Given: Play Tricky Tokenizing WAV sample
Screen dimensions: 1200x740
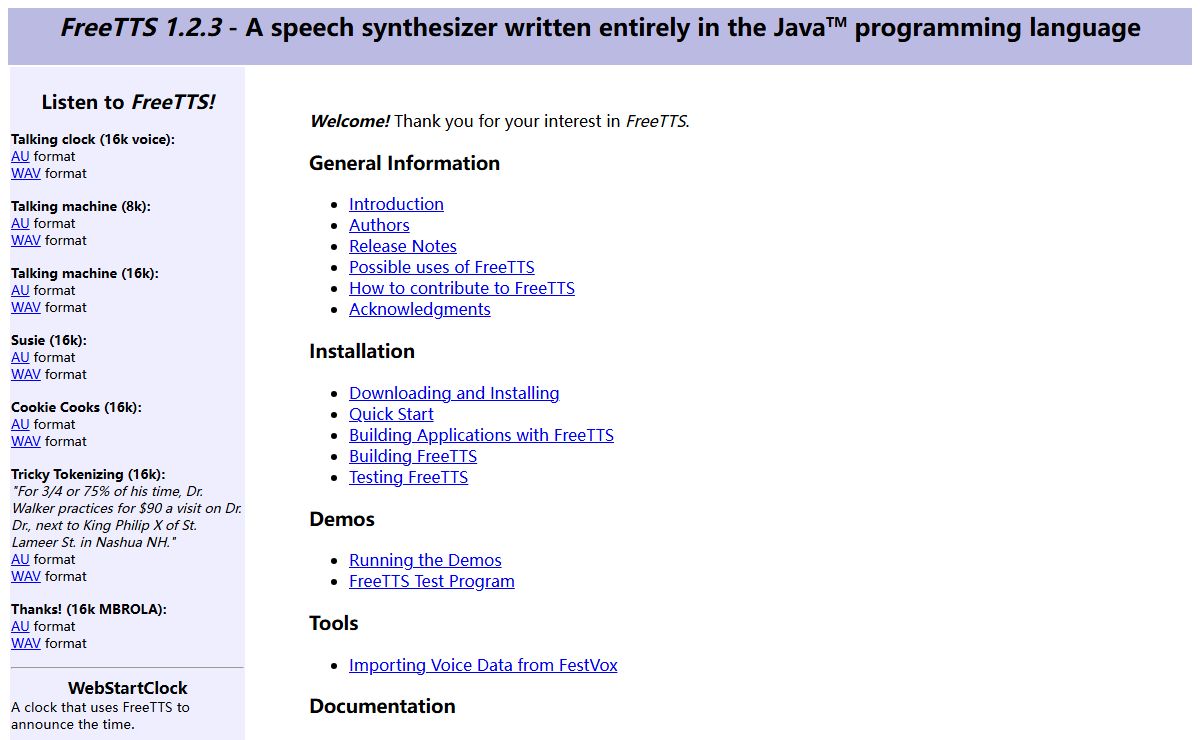Looking at the screenshot, I should pyautogui.click(x=26, y=576).
